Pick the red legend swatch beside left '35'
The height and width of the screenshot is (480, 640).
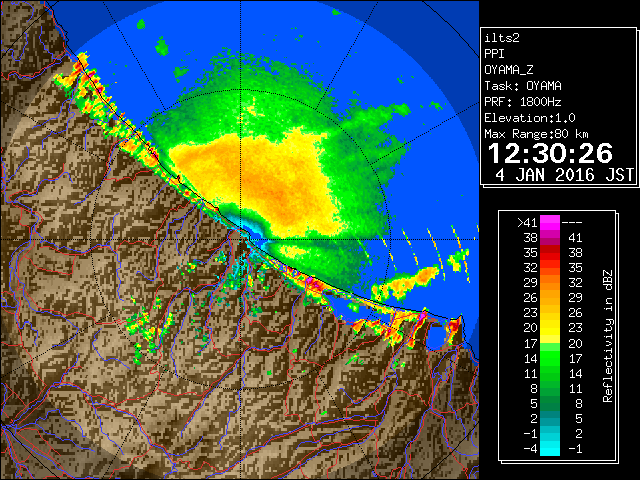tap(550, 253)
